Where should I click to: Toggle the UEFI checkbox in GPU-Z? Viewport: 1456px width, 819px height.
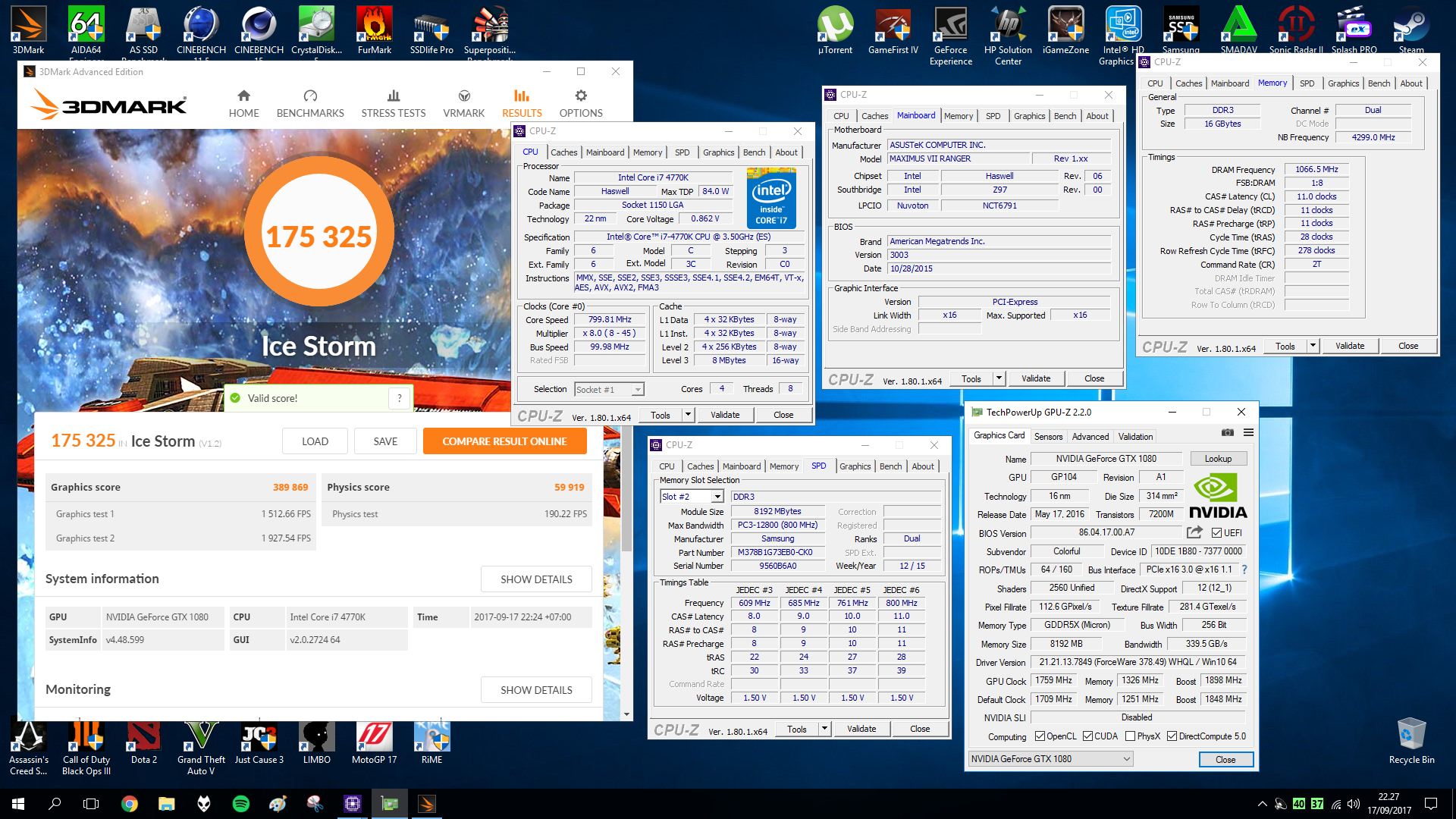[1216, 533]
